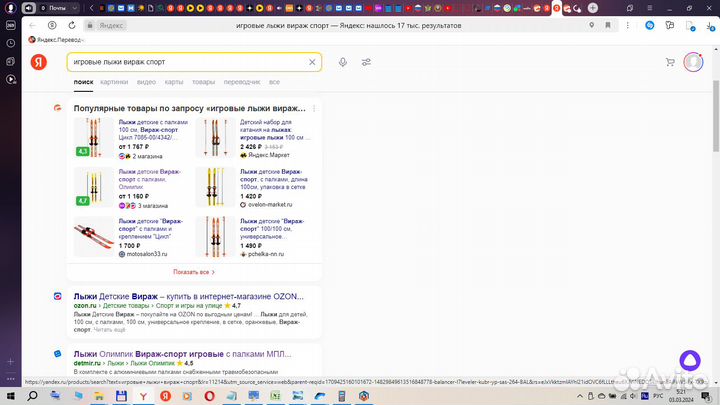Open OZON result Лыжи Детские Вираж

tap(188, 296)
